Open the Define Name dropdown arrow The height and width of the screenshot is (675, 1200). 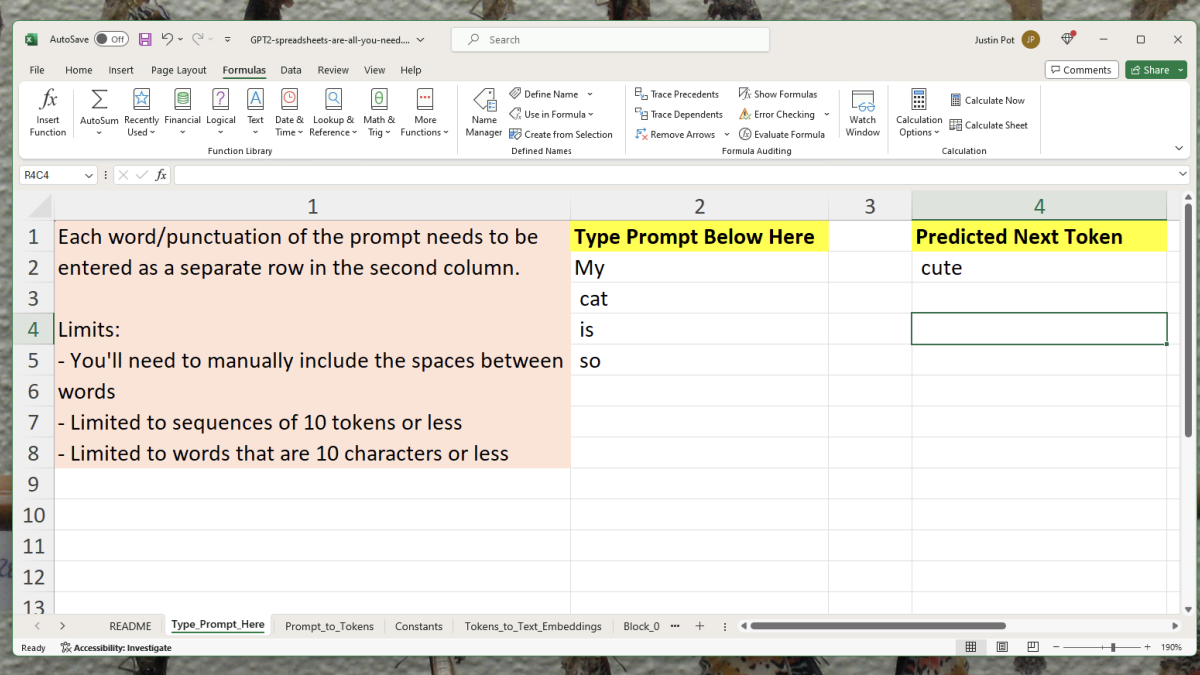point(590,94)
